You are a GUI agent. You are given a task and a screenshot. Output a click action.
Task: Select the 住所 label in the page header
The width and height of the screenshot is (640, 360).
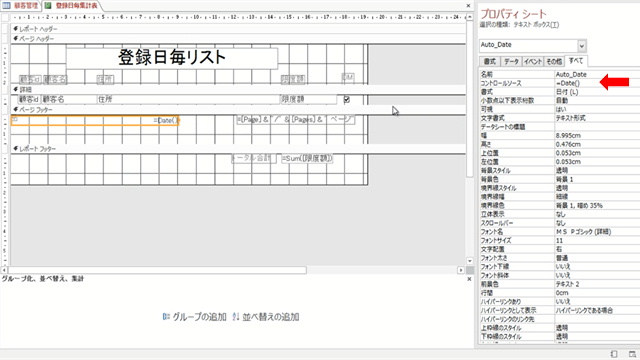coord(105,79)
